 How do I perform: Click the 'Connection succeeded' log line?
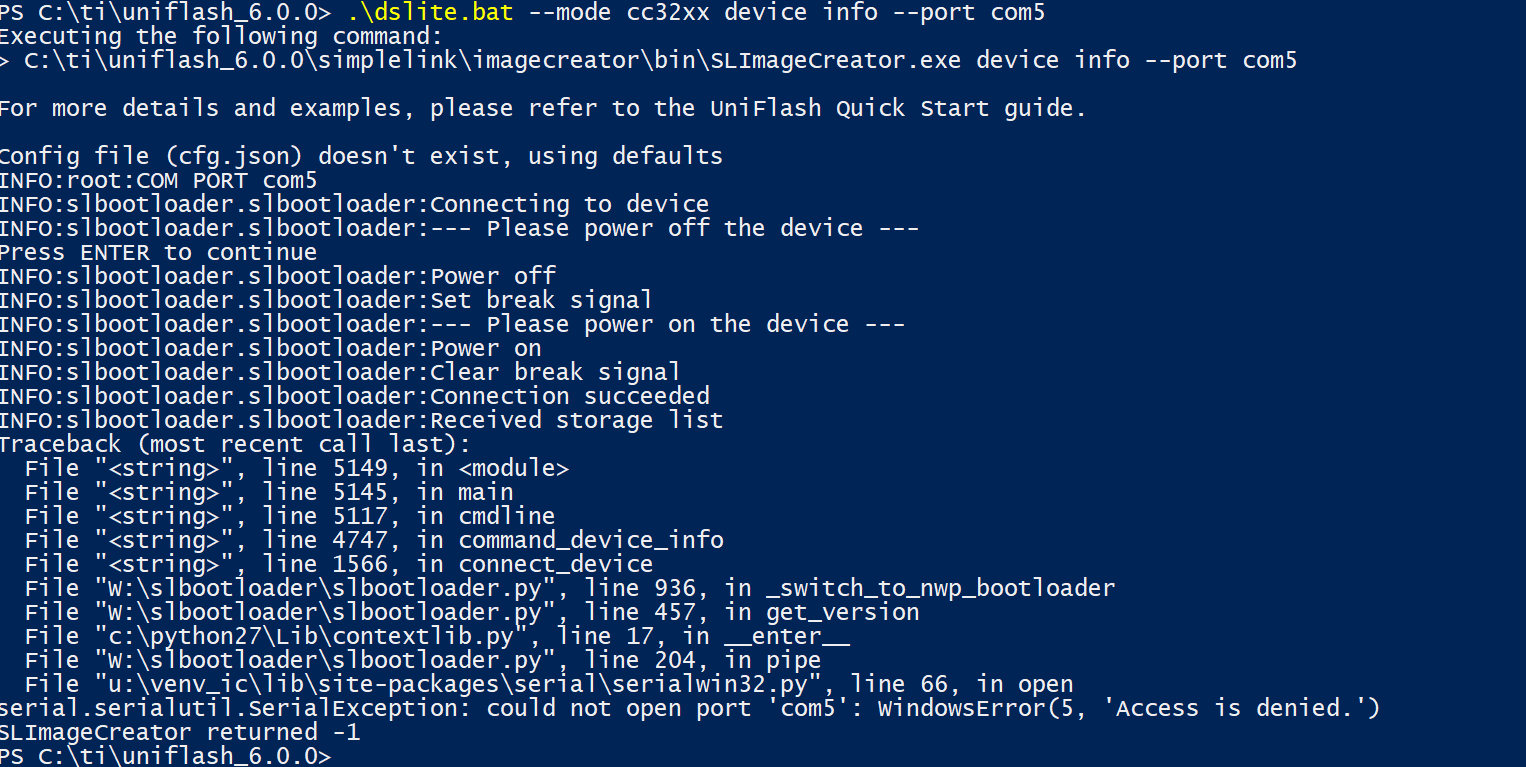354,397
